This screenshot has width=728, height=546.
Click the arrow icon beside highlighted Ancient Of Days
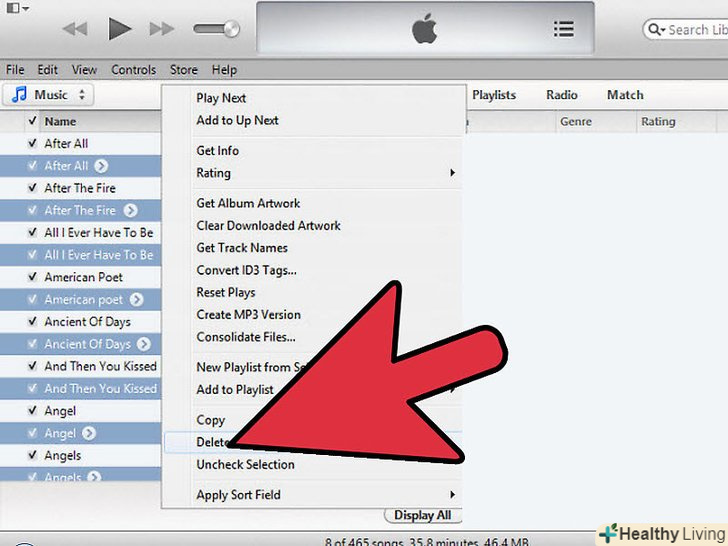(144, 344)
